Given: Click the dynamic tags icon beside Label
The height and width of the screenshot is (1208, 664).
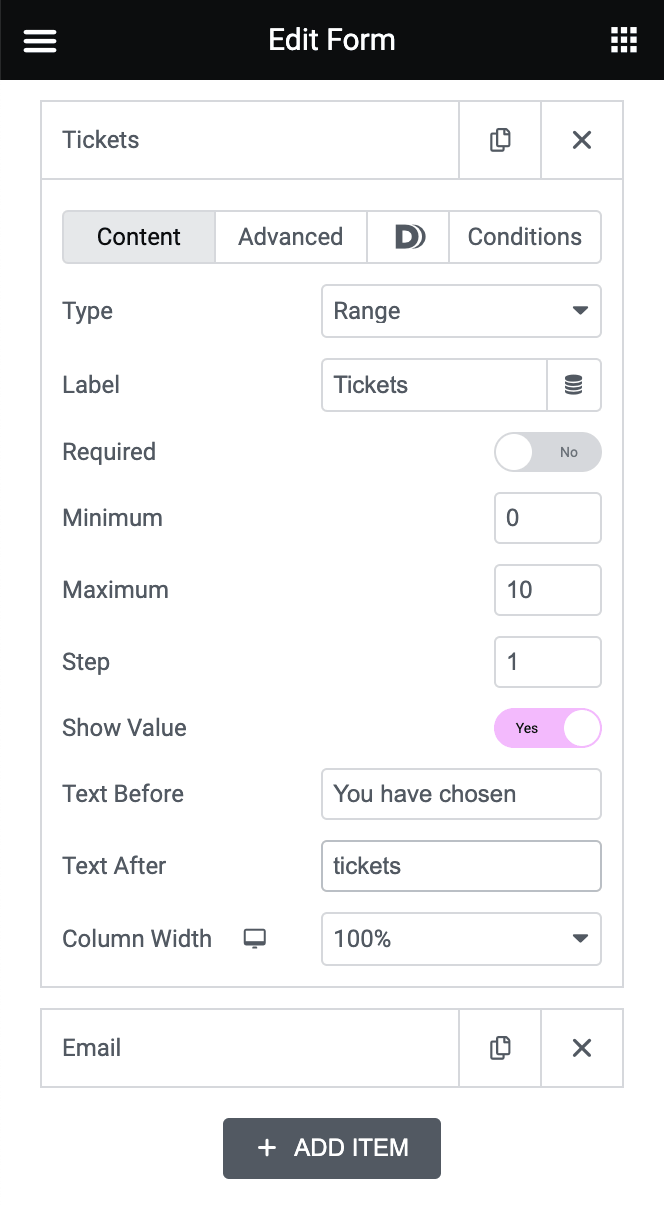Looking at the screenshot, I should pyautogui.click(x=574, y=385).
